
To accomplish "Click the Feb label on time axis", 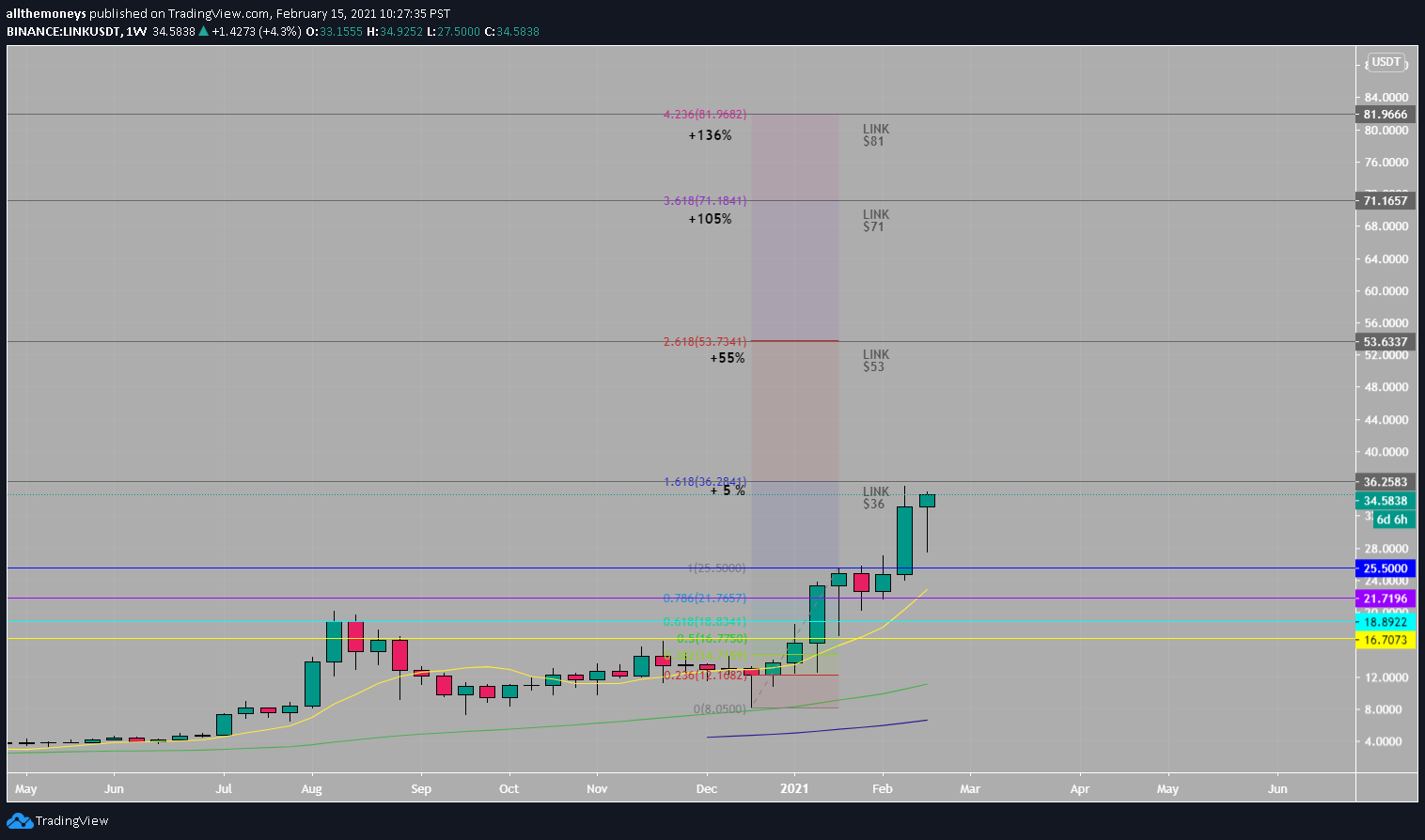I will [x=882, y=788].
